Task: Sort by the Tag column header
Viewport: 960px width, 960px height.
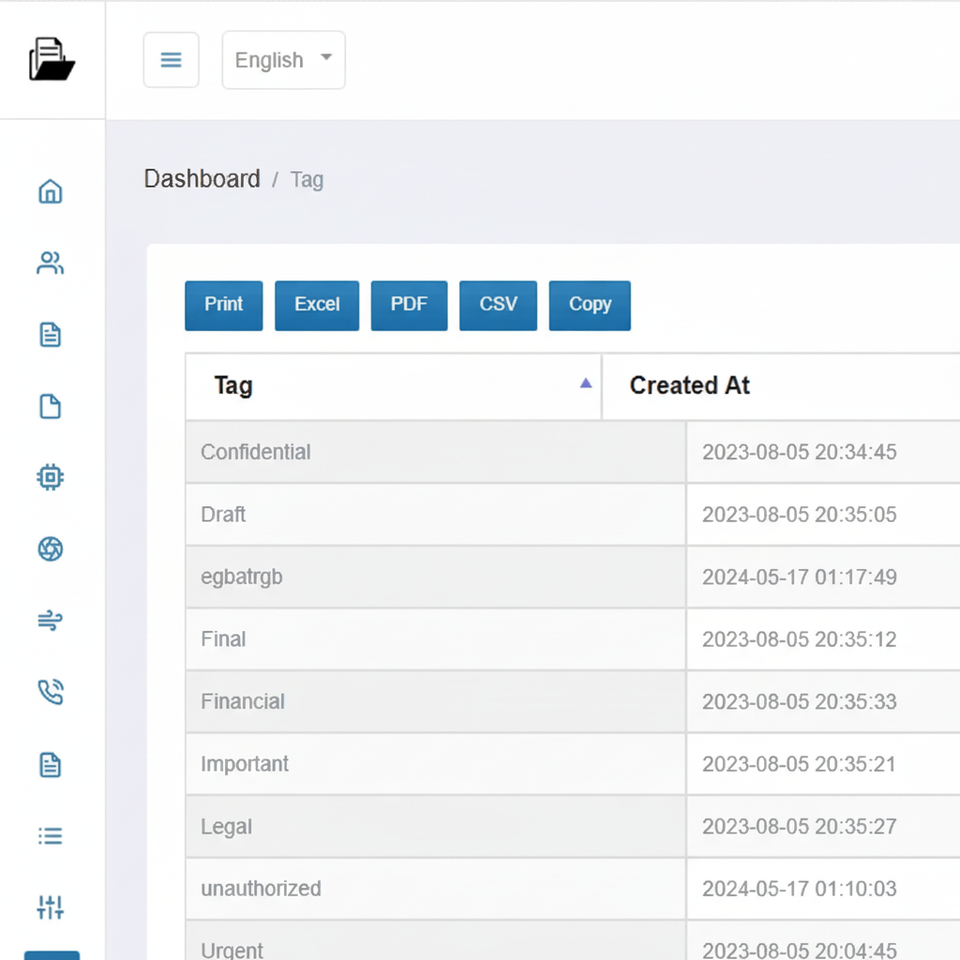Action: pyautogui.click(x=394, y=386)
